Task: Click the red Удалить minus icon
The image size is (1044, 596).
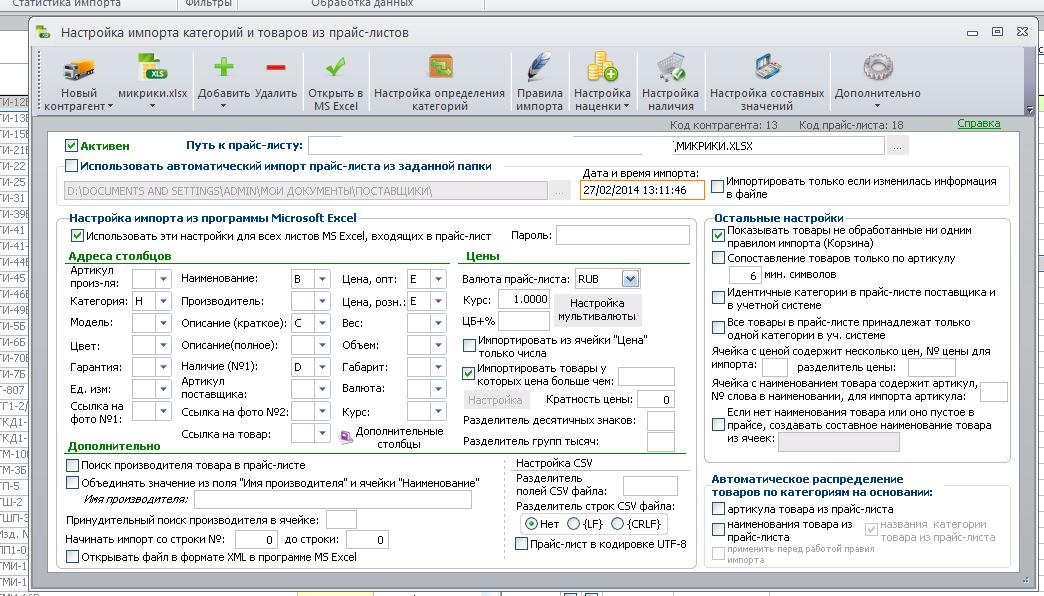Action: (276, 67)
